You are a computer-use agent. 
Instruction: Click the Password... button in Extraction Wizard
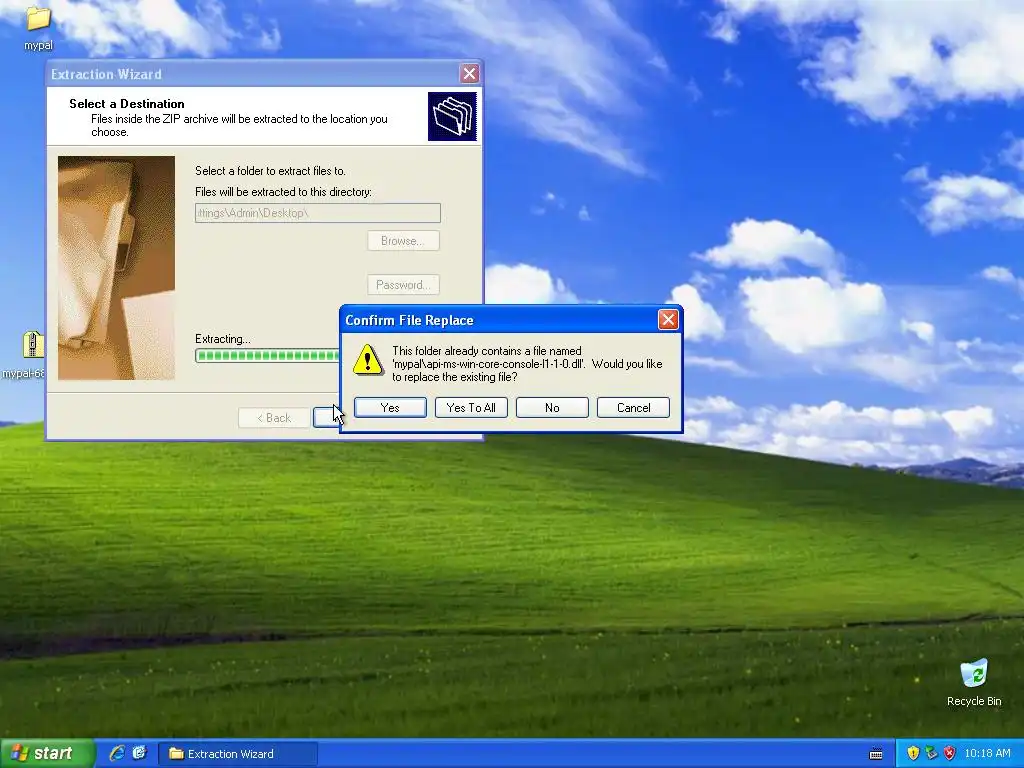point(403,285)
